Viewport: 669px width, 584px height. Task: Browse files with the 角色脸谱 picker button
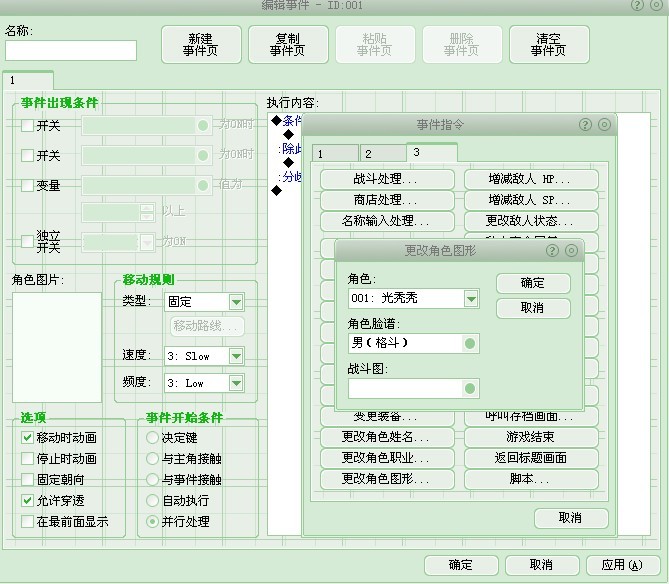tap(470, 343)
